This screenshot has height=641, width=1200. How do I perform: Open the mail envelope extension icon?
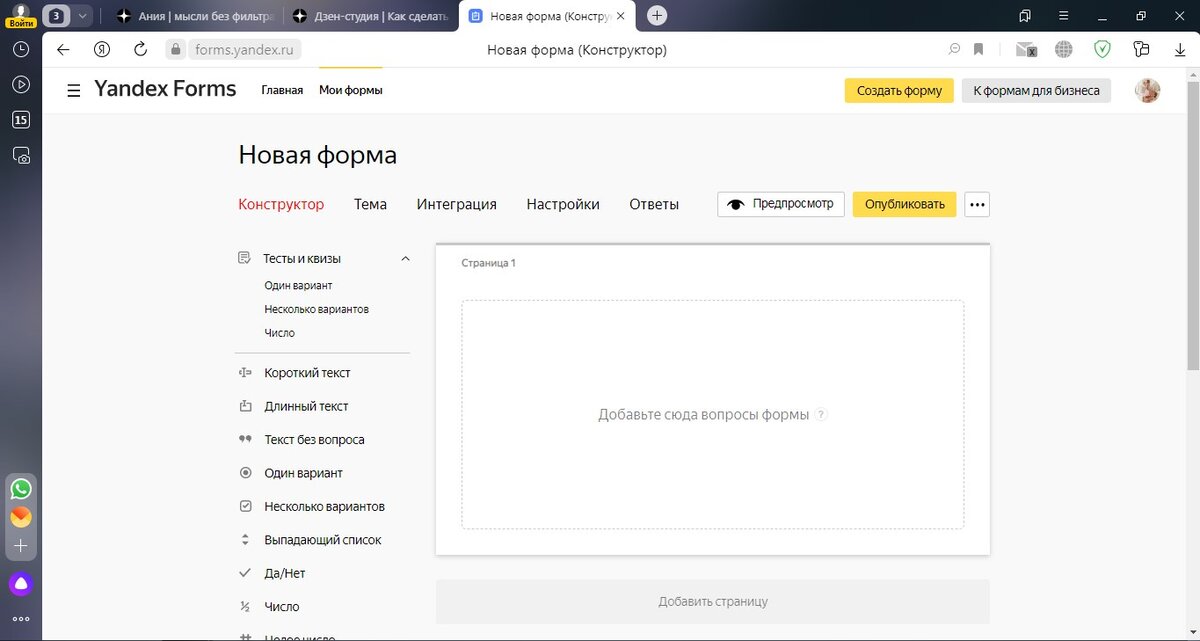pyautogui.click(x=1025, y=50)
